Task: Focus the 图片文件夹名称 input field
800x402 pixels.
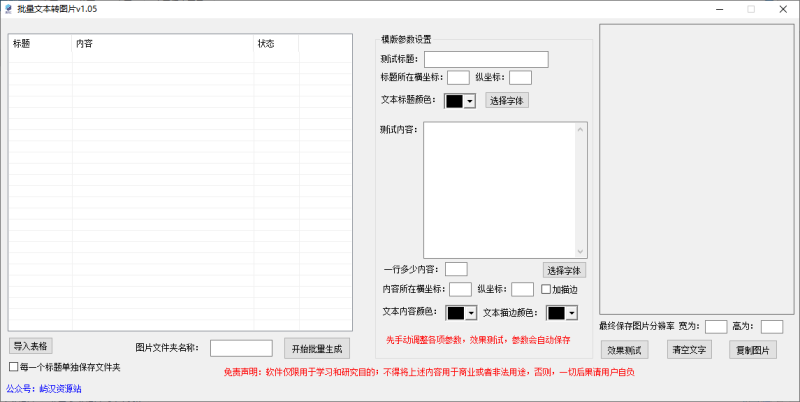Action: pyautogui.click(x=241, y=348)
